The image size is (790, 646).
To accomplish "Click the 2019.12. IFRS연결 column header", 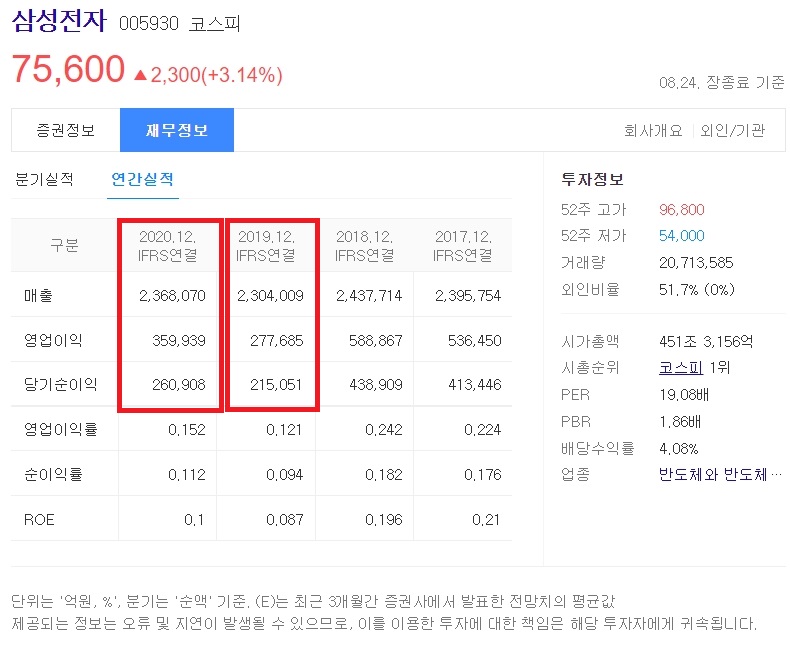I will click(x=266, y=246).
